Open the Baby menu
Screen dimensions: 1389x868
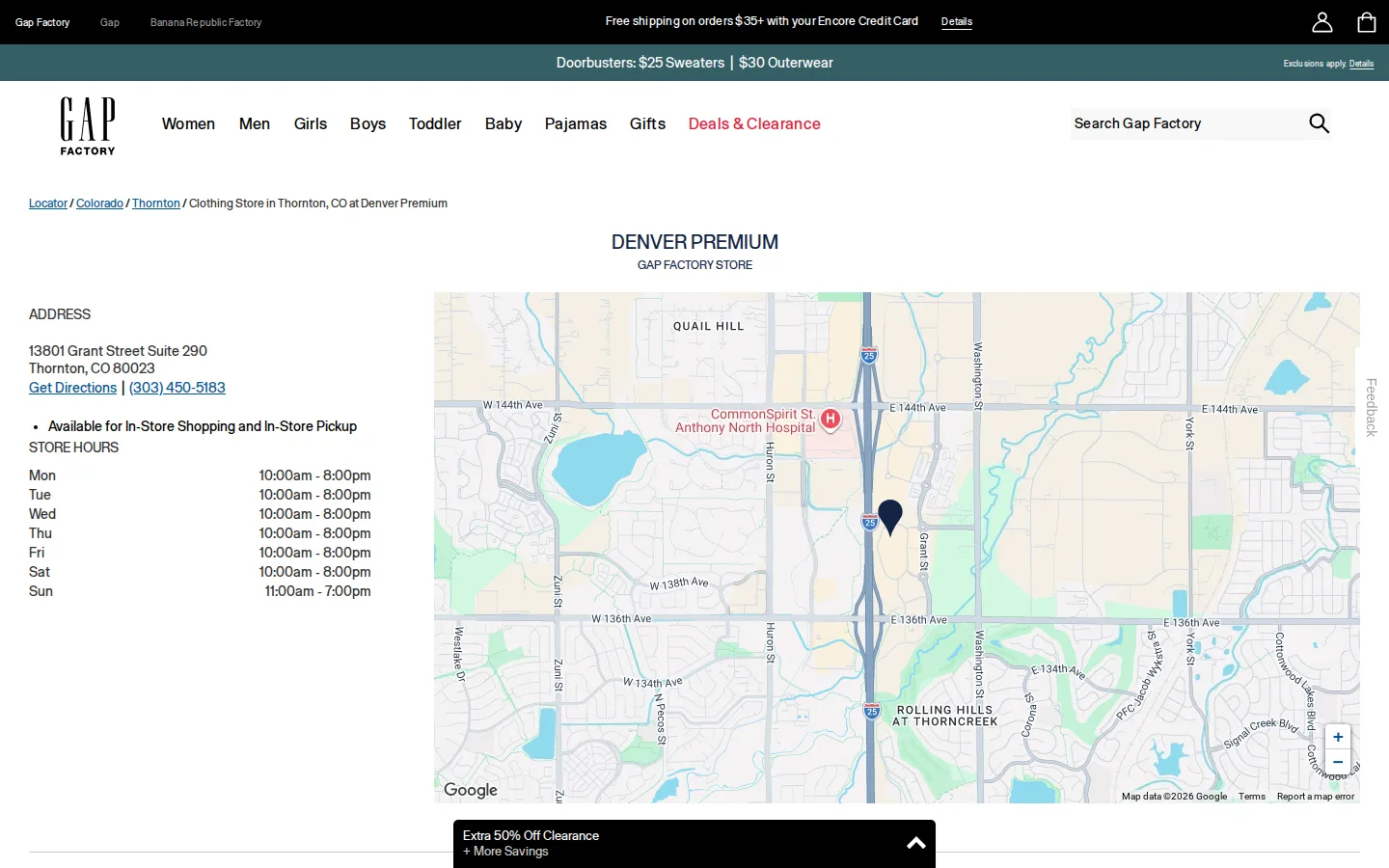[x=504, y=123]
